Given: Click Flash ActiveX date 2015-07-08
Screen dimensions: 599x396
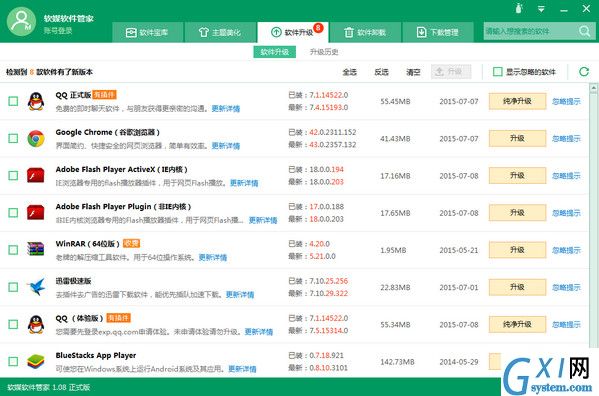Looking at the screenshot, I should pyautogui.click(x=458, y=176).
